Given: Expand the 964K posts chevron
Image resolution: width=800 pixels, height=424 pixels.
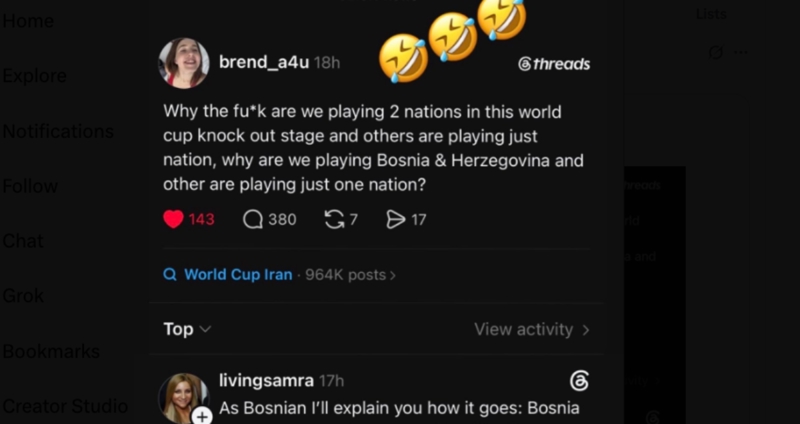Looking at the screenshot, I should click(392, 276).
